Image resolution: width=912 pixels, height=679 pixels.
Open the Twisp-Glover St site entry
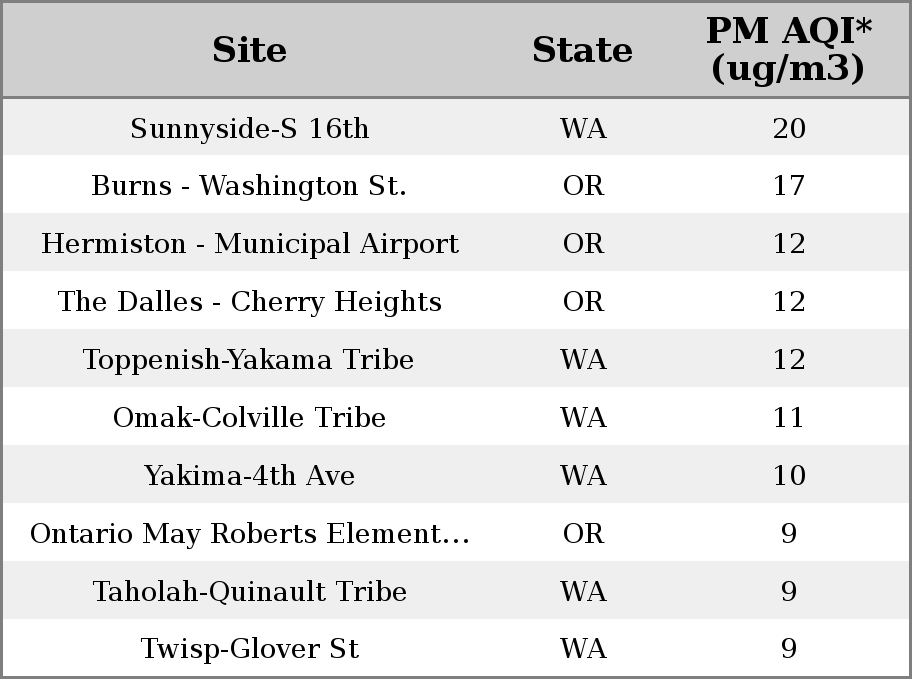(250, 649)
